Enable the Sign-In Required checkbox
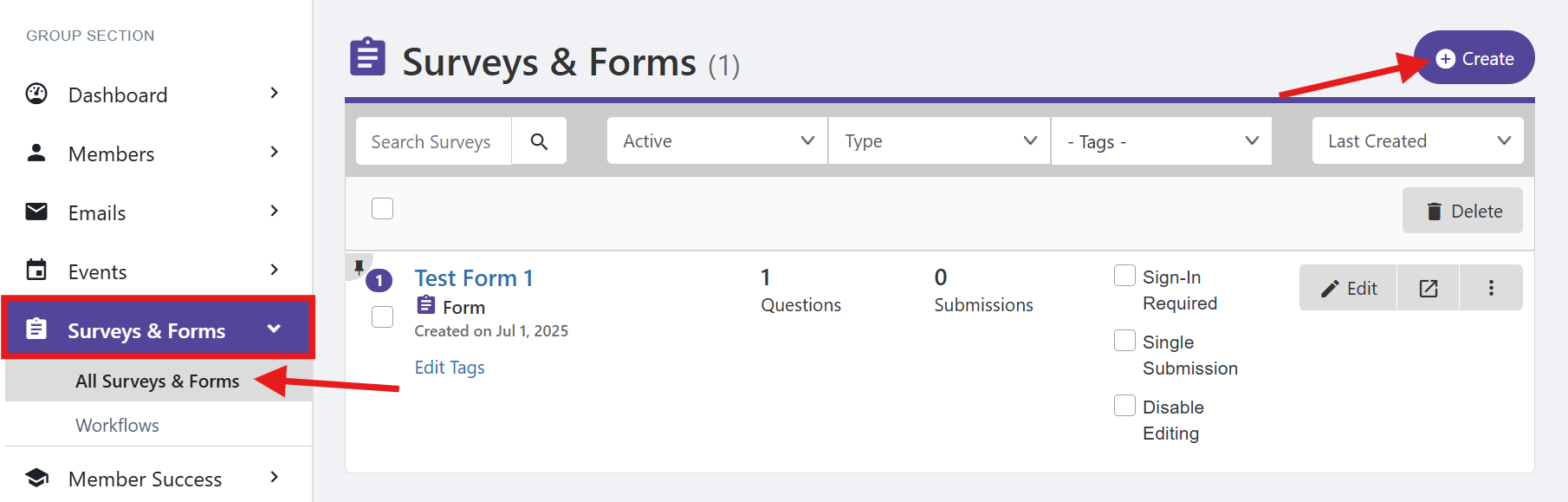This screenshot has width=1568, height=502. coord(1124,276)
